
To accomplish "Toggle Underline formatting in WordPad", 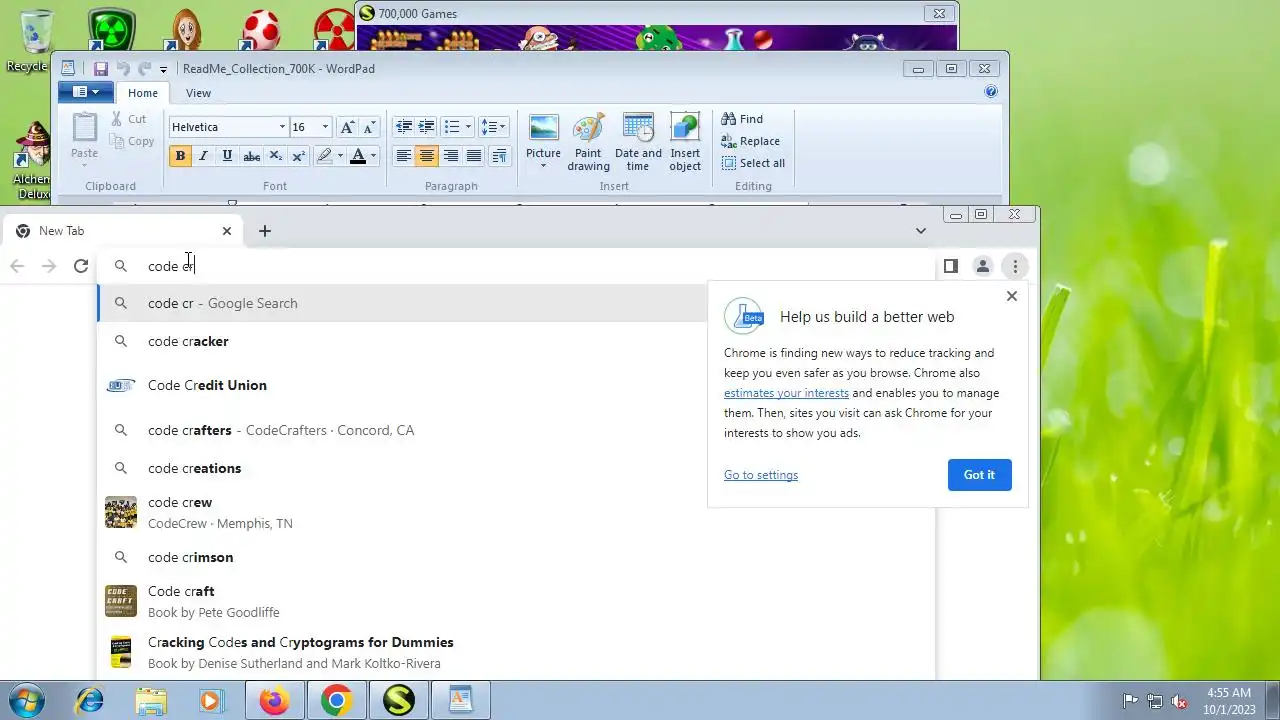I will tap(227, 156).
